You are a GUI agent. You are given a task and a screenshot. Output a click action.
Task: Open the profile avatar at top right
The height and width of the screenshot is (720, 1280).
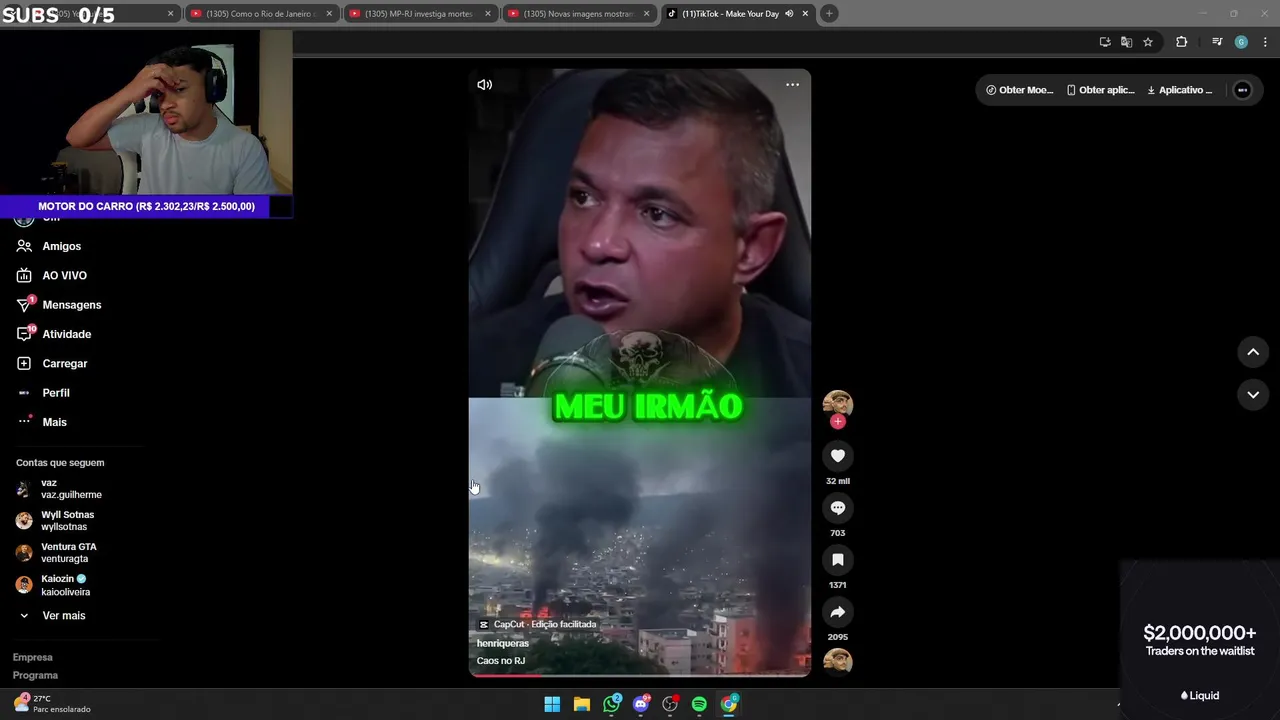pyautogui.click(x=1242, y=90)
